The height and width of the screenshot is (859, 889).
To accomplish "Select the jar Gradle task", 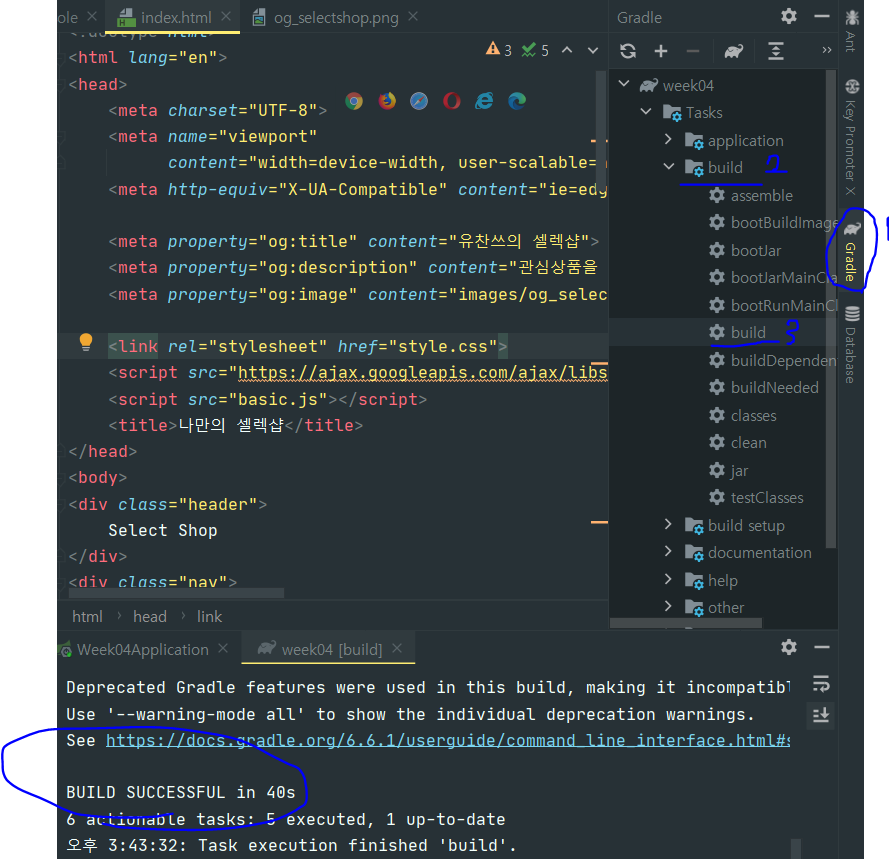I will click(729, 470).
